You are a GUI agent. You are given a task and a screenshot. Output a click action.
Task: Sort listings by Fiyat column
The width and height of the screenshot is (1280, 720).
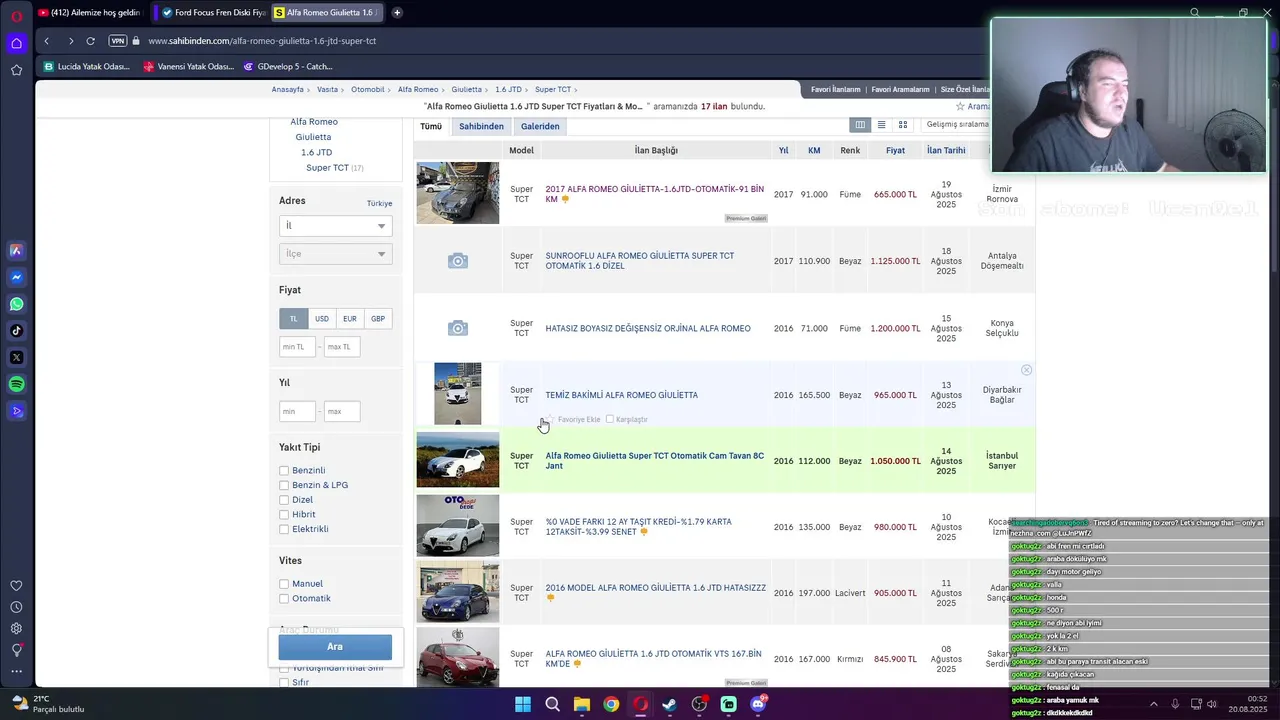tap(895, 151)
